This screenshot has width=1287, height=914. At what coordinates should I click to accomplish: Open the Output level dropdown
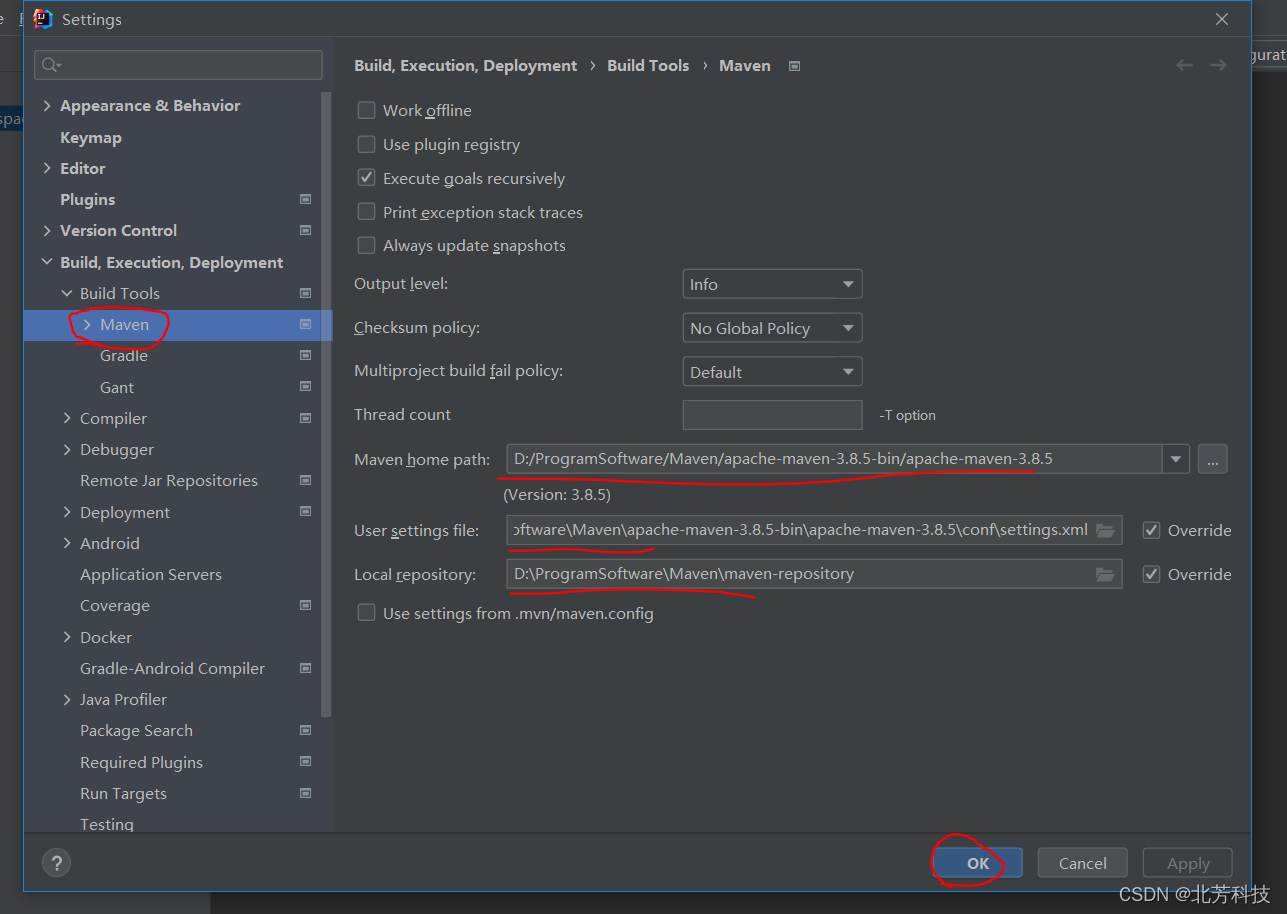(772, 284)
